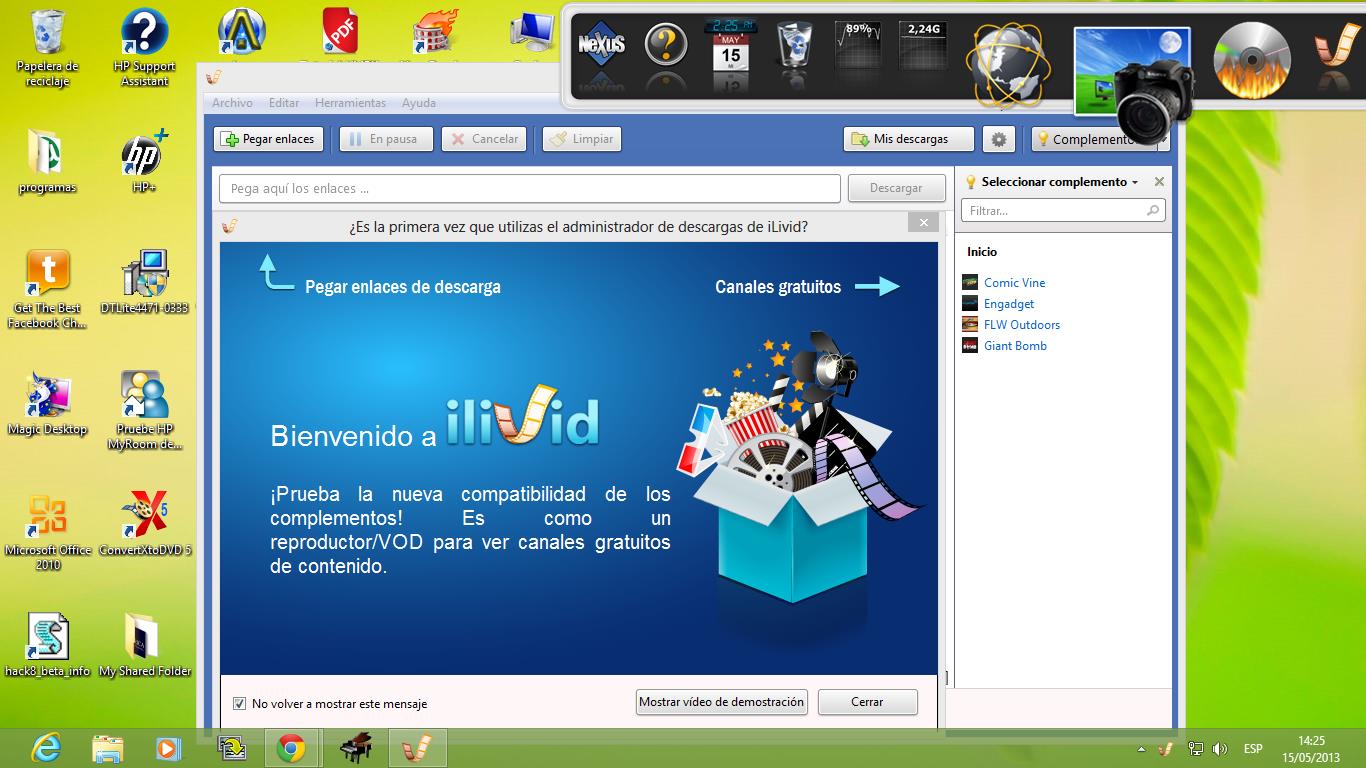1366x768 pixels.
Task: Open the Archivo menu
Action: tap(232, 103)
